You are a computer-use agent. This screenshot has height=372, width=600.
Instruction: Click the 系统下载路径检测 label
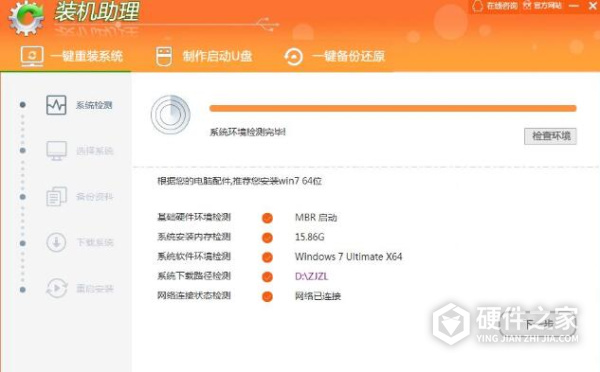[x=194, y=276]
